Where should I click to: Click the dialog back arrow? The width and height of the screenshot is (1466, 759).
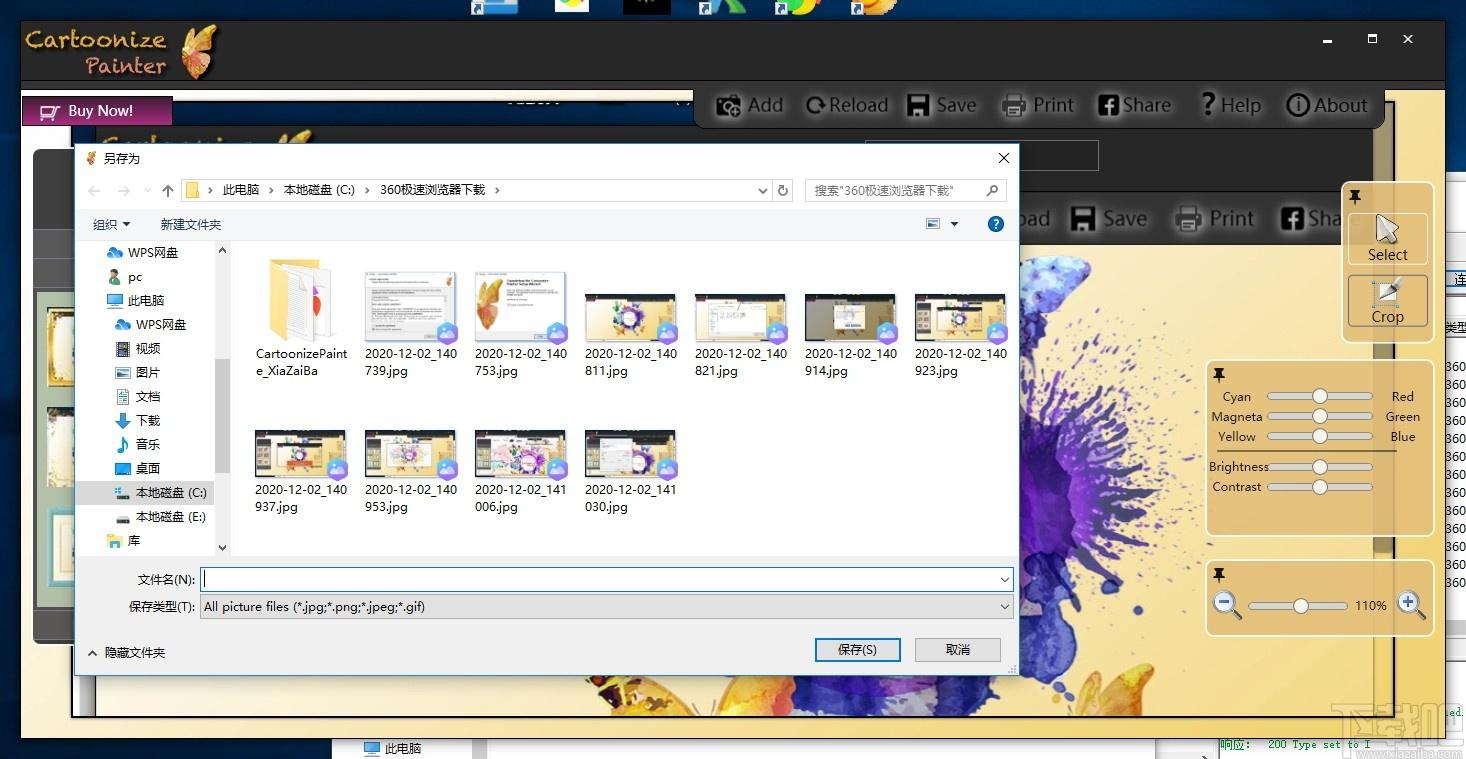[x=94, y=190]
